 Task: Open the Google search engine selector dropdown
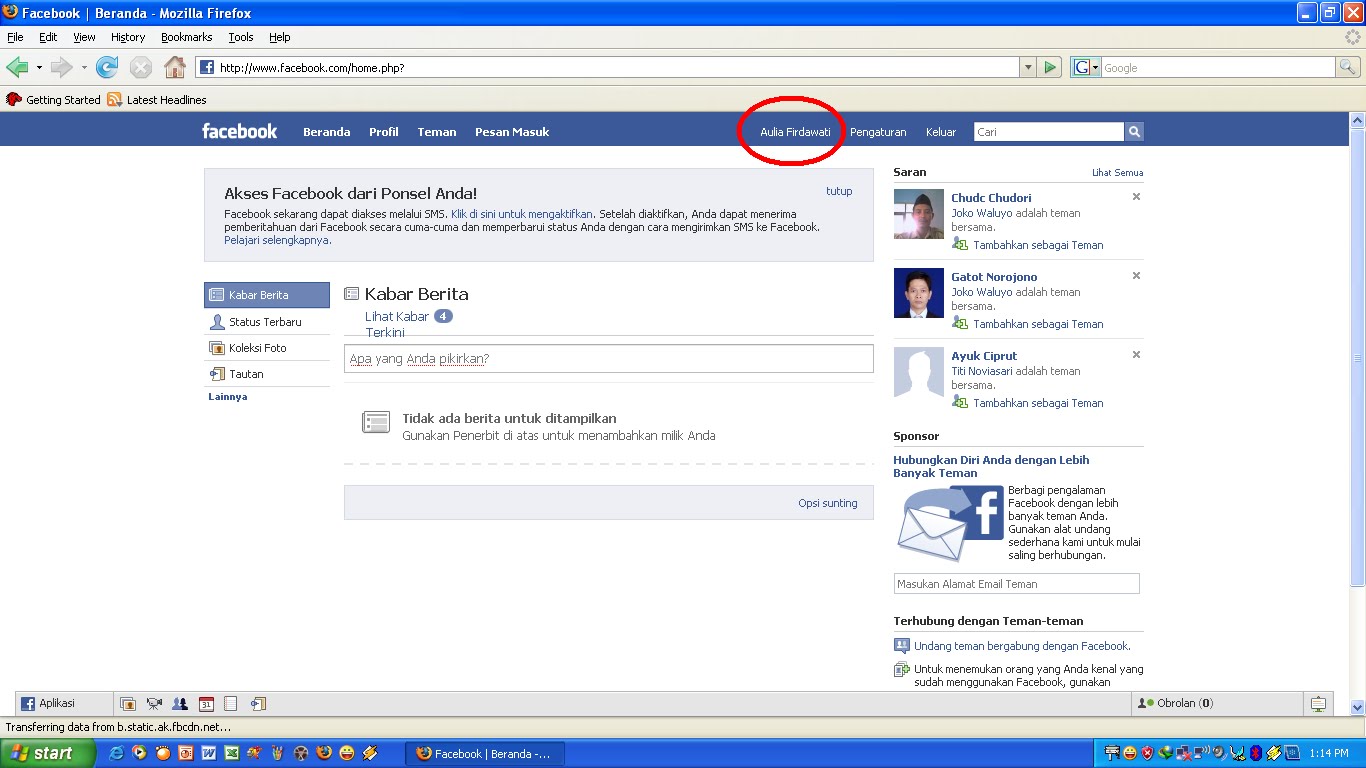click(1086, 67)
